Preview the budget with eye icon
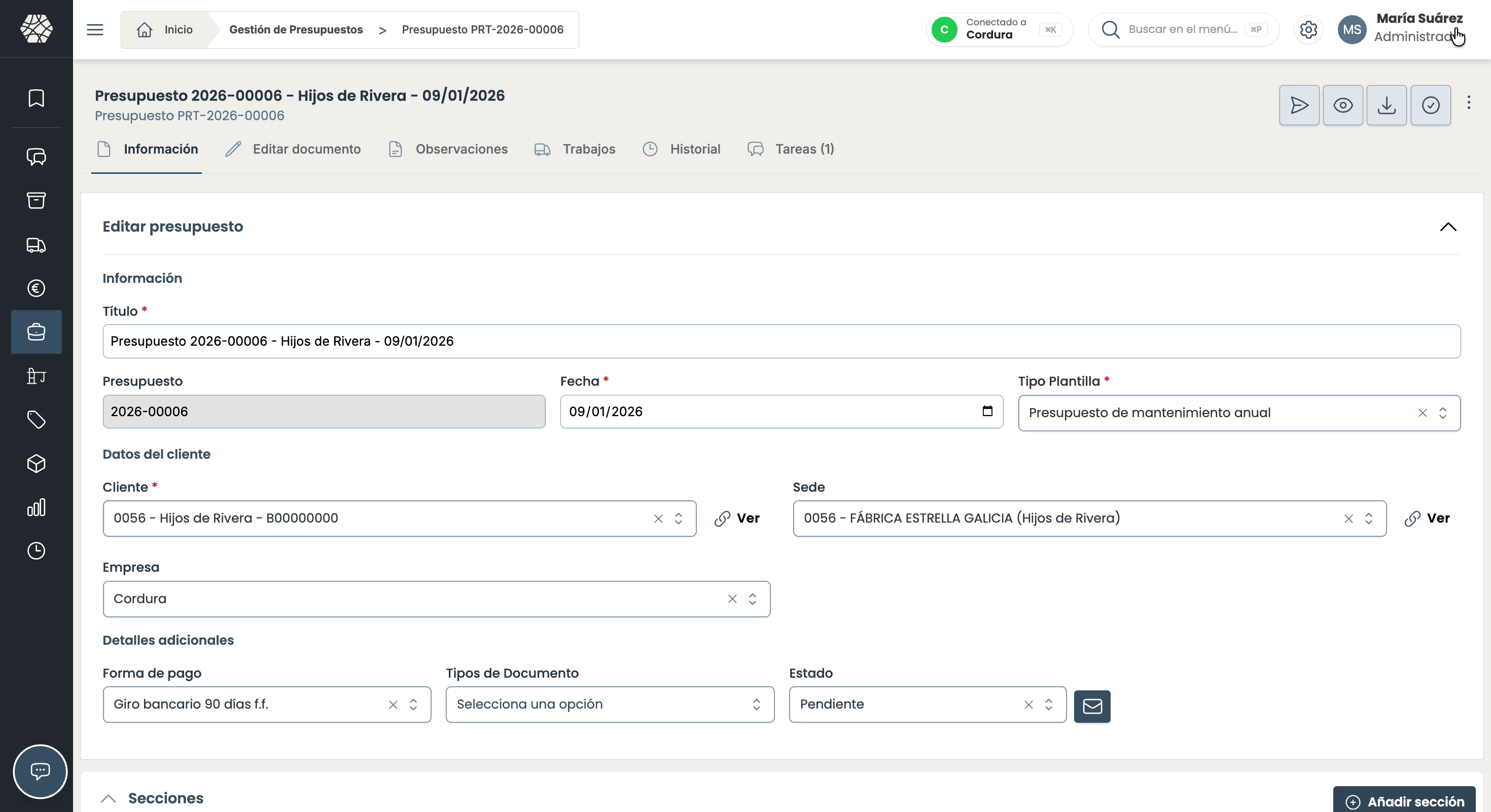This screenshot has width=1491, height=812. (x=1343, y=105)
